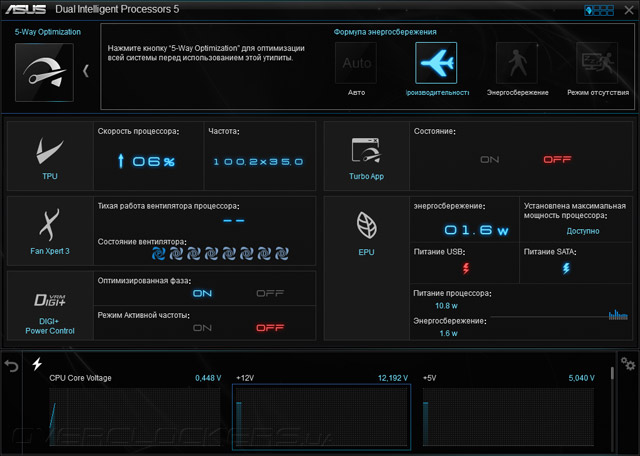Select the airplane Performance mode icon
Screen dimensions: 640x456
(x=436, y=63)
